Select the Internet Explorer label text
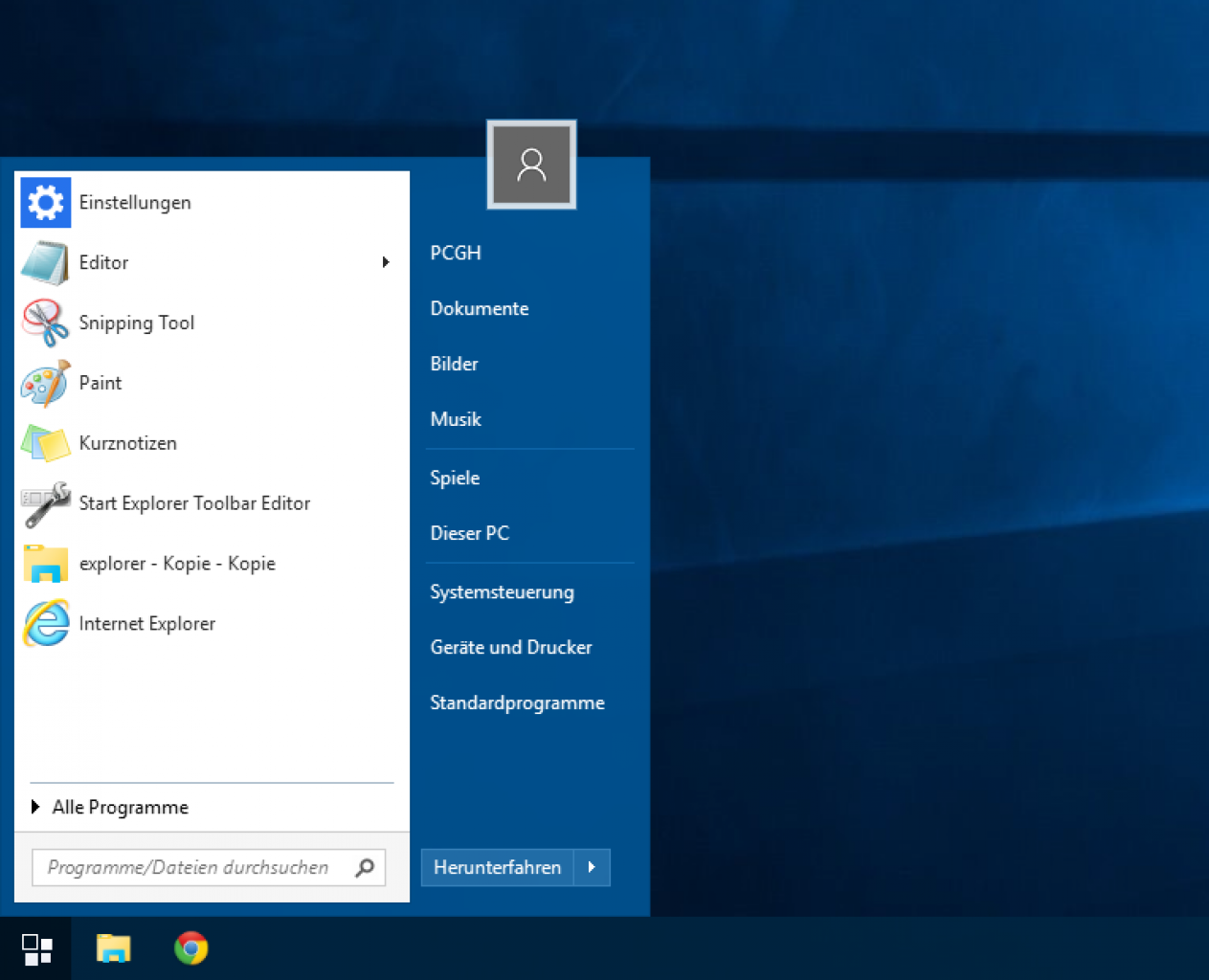Viewport: 1209px width, 980px height. pyautogui.click(x=147, y=624)
